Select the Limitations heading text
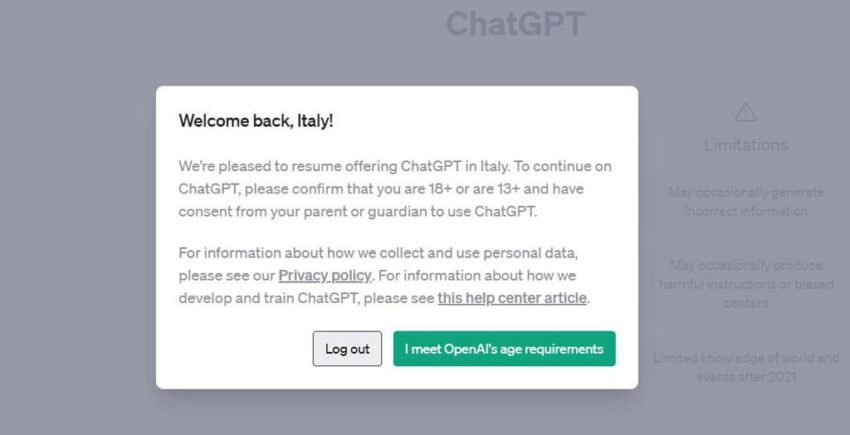Image resolution: width=850 pixels, height=435 pixels. [x=746, y=145]
